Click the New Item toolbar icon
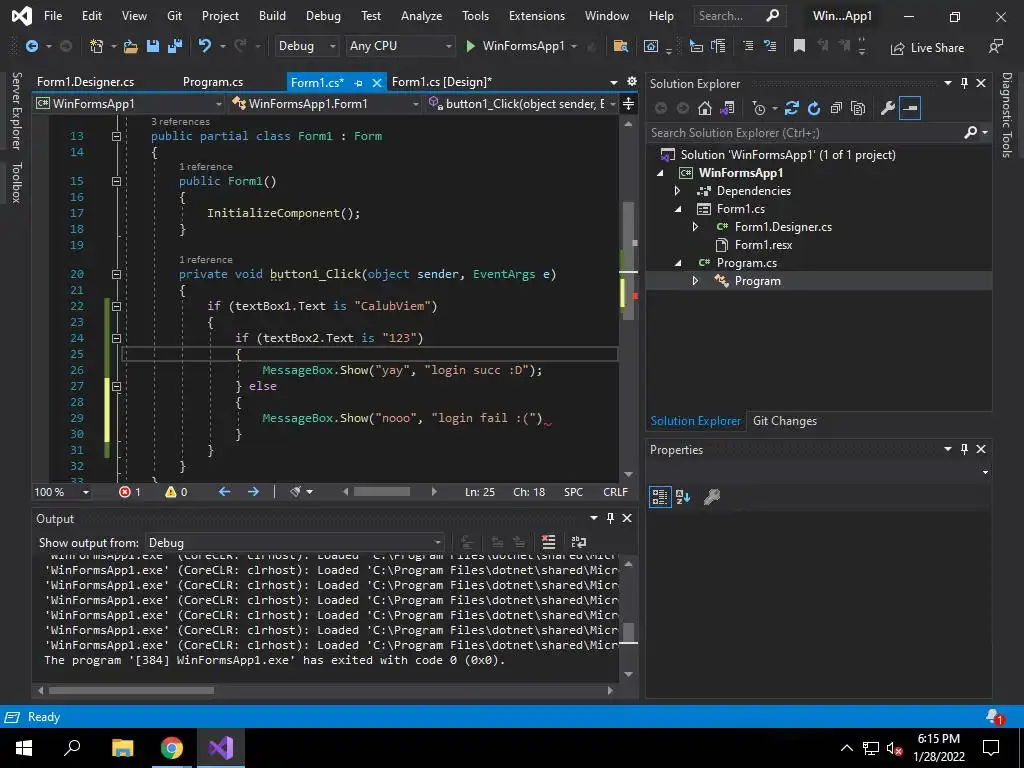The height and width of the screenshot is (768, 1024). pos(97,46)
